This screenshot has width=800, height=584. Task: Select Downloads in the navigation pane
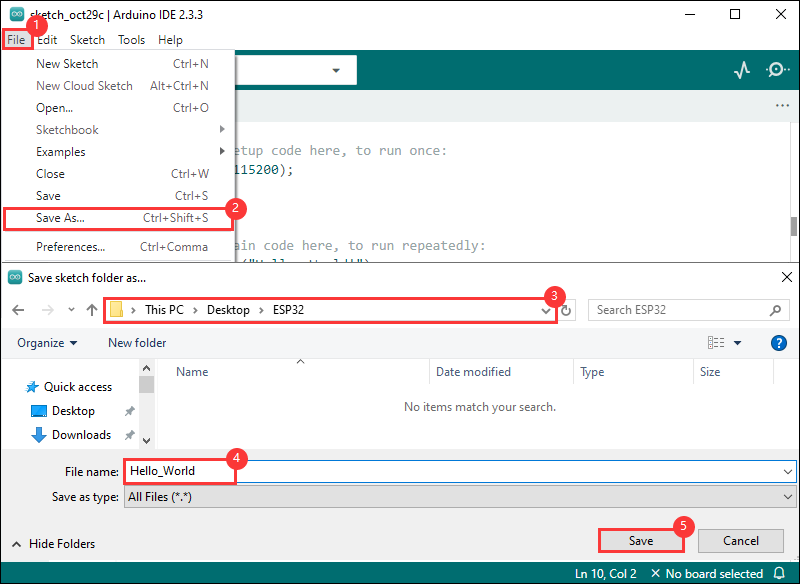tap(81, 435)
